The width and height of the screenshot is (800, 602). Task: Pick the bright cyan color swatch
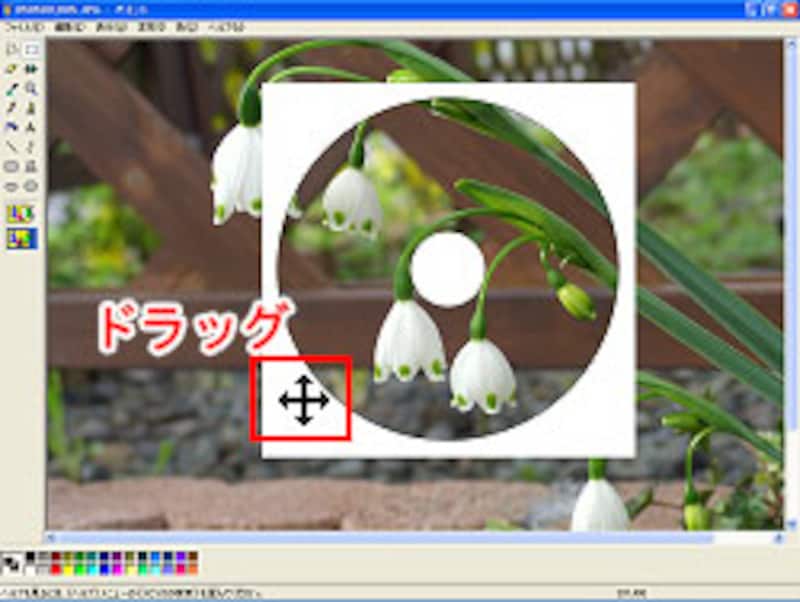[x=92, y=570]
